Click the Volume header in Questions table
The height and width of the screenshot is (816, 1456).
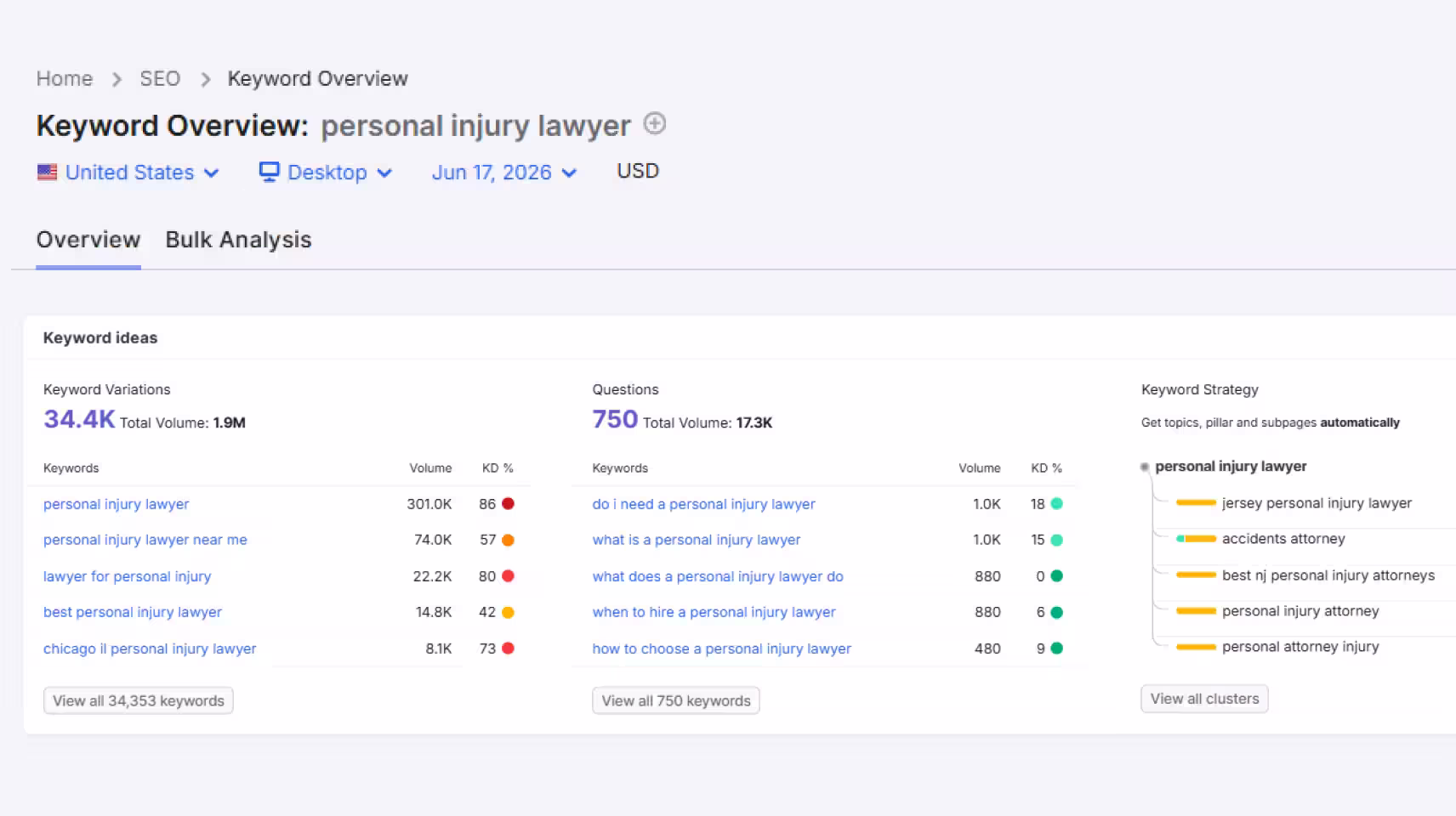(980, 468)
